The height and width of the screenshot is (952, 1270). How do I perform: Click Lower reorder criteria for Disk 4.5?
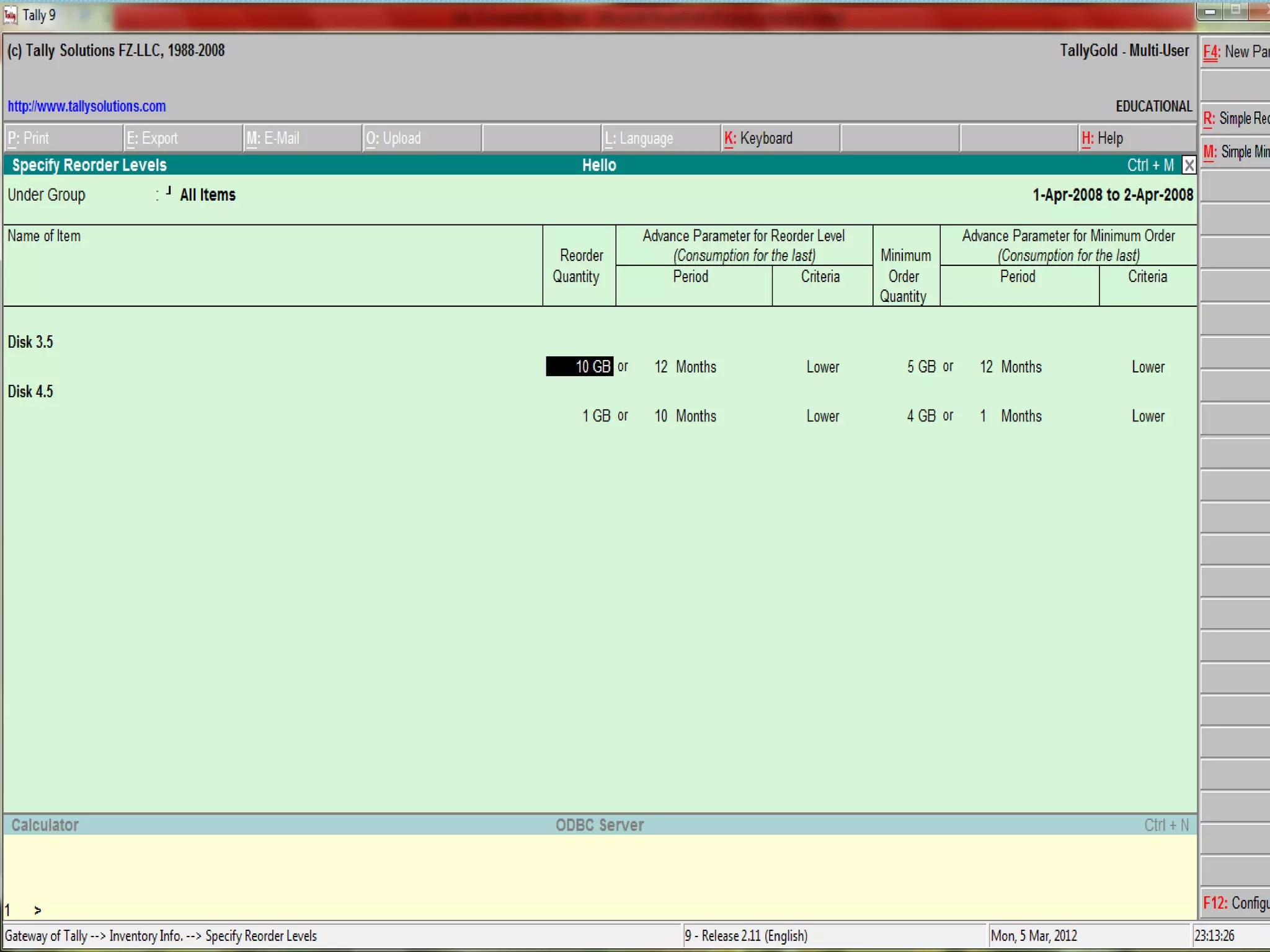point(823,416)
